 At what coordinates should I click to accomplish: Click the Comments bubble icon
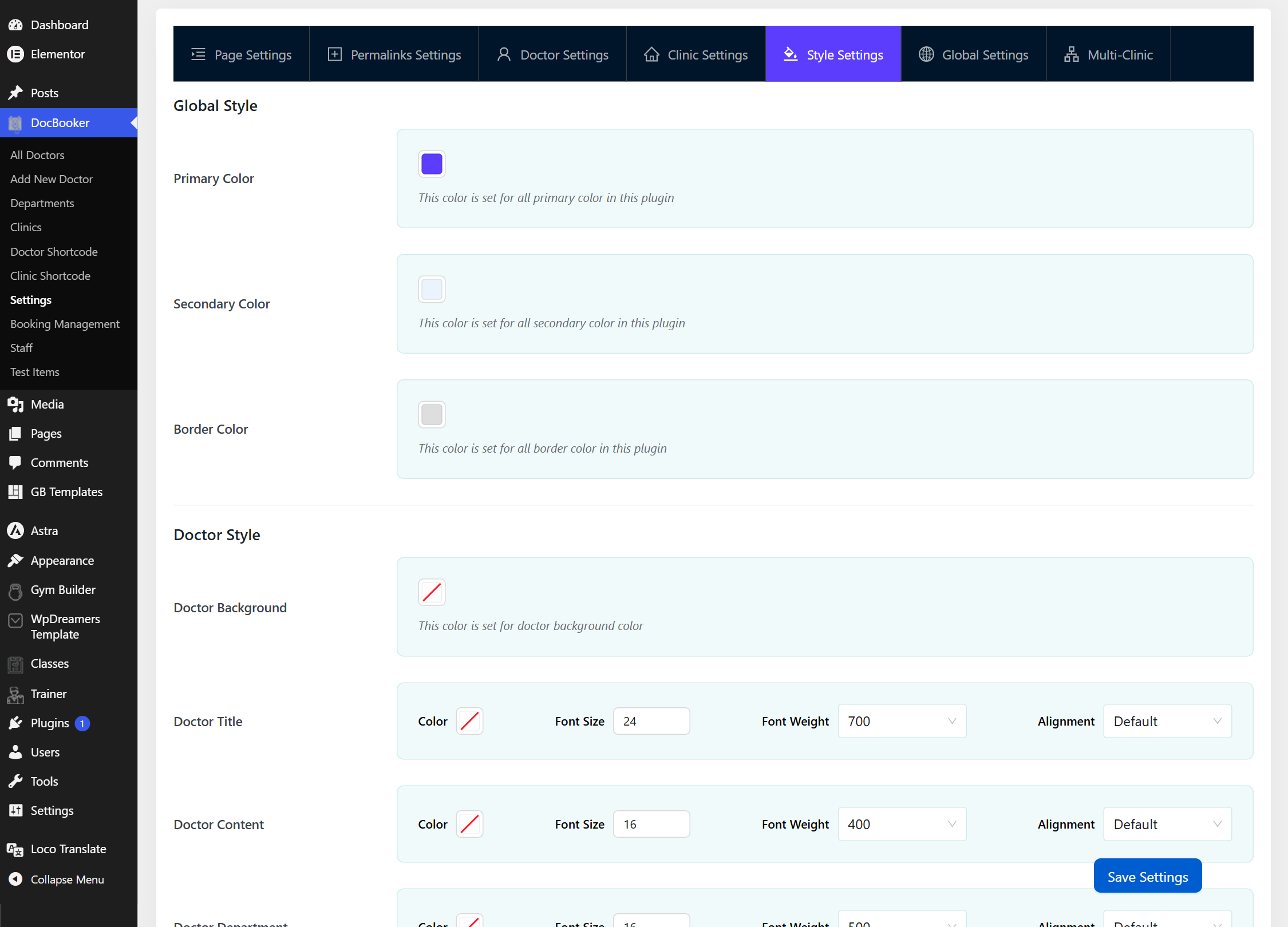15,462
